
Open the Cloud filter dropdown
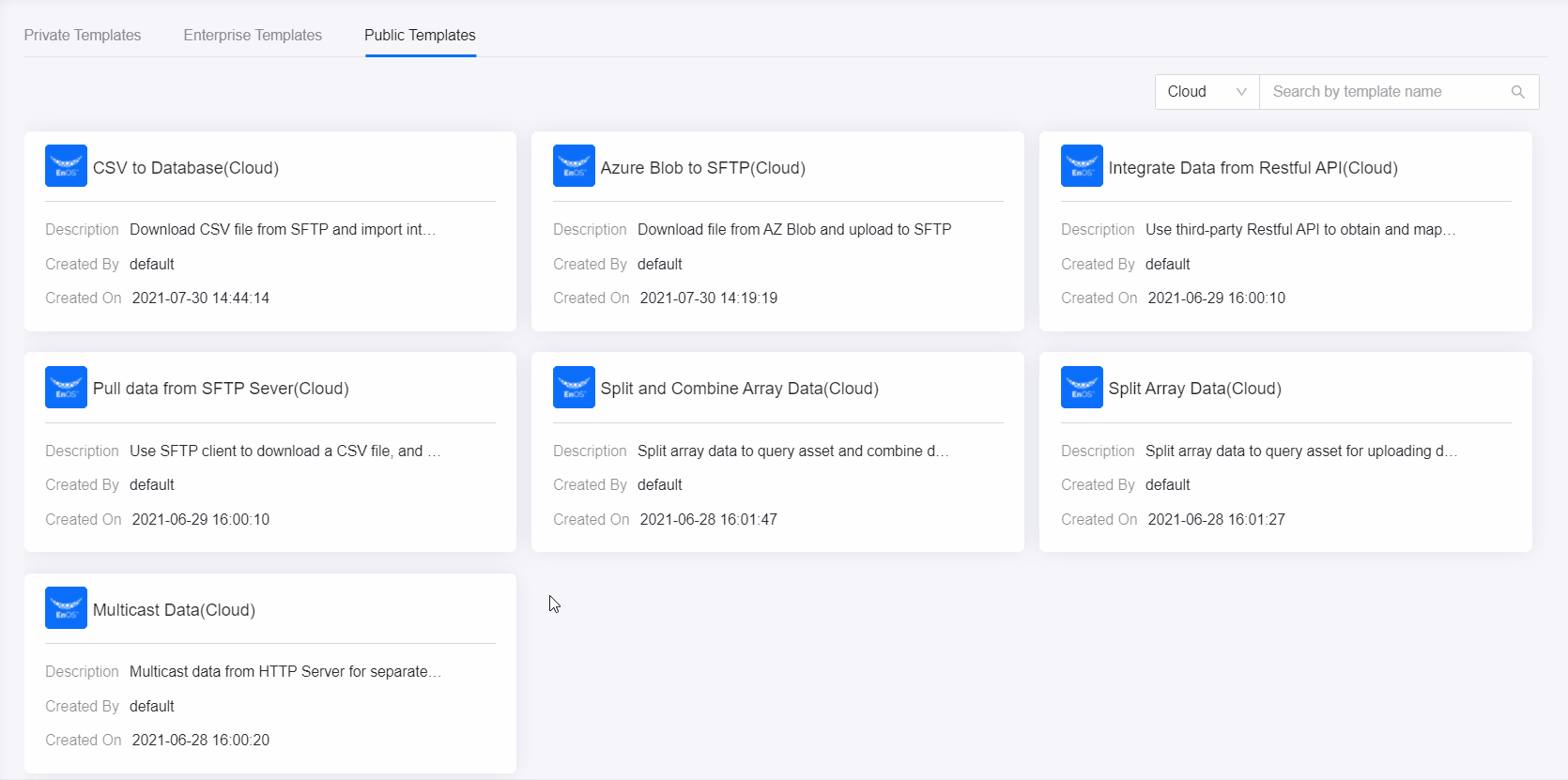(1207, 92)
